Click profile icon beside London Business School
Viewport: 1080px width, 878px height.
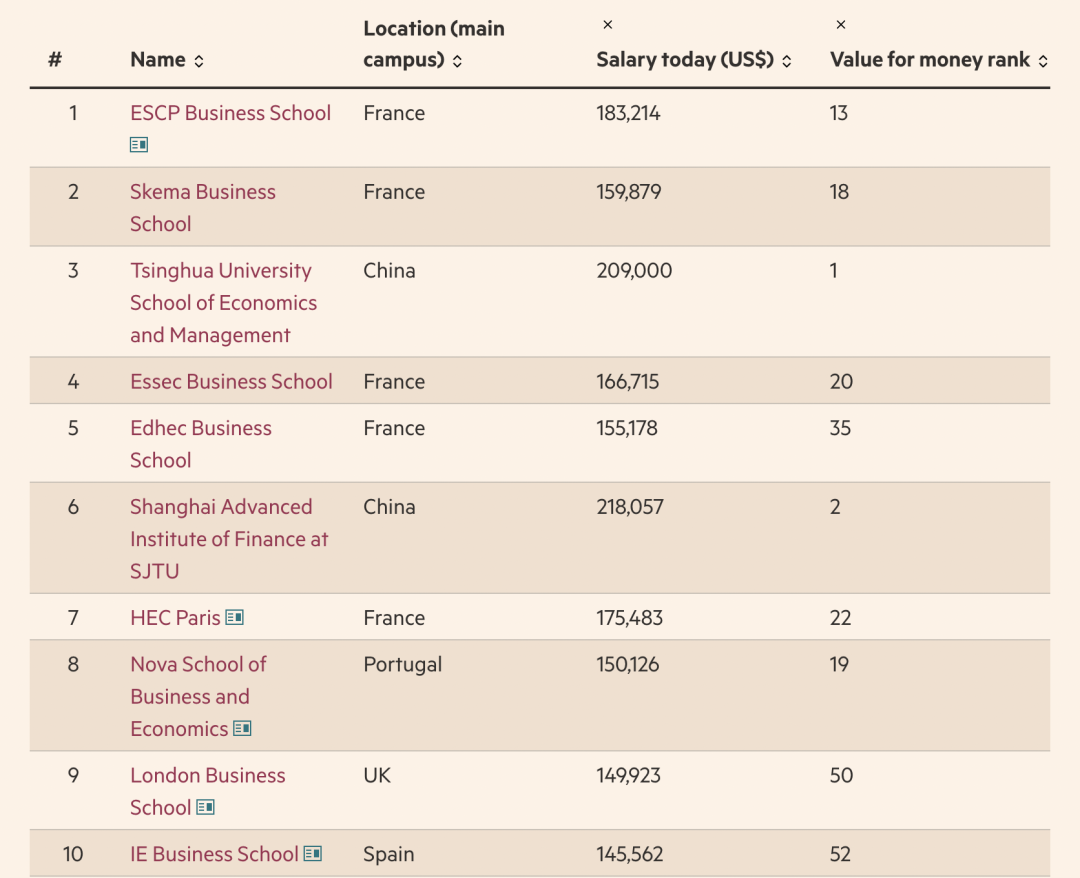coord(205,806)
